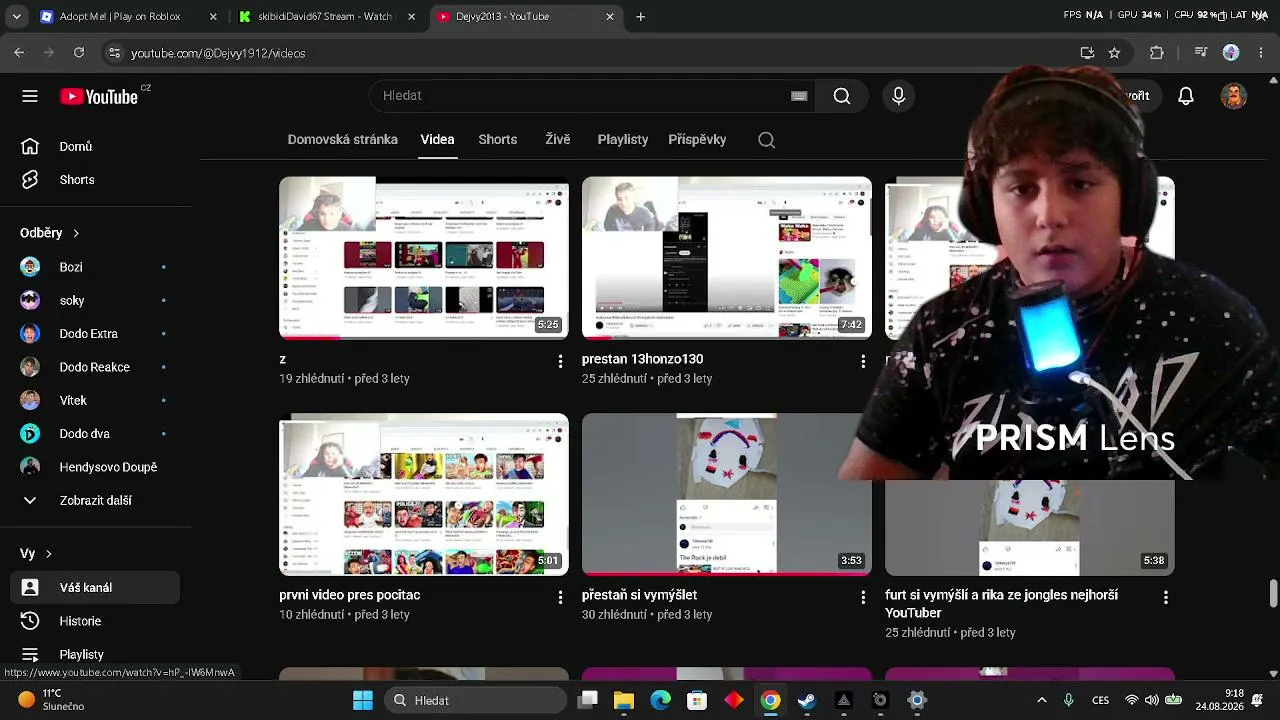
Task: Go to the YouTube logo home link
Action: point(99,96)
